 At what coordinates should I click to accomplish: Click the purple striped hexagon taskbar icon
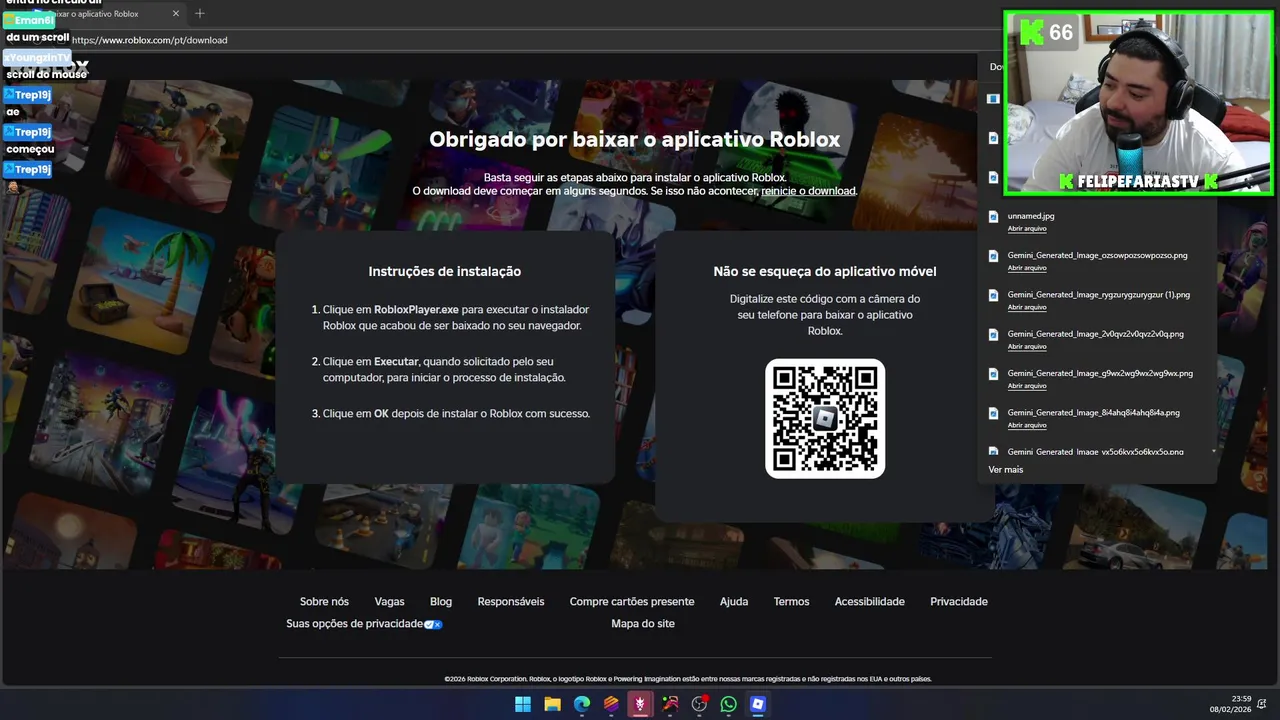click(611, 704)
